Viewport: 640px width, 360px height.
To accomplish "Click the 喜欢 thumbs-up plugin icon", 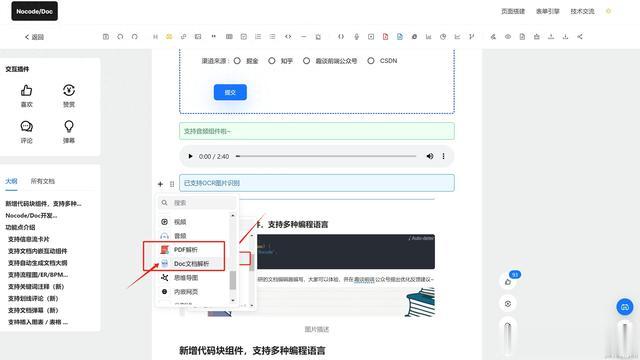I will (x=27, y=91).
